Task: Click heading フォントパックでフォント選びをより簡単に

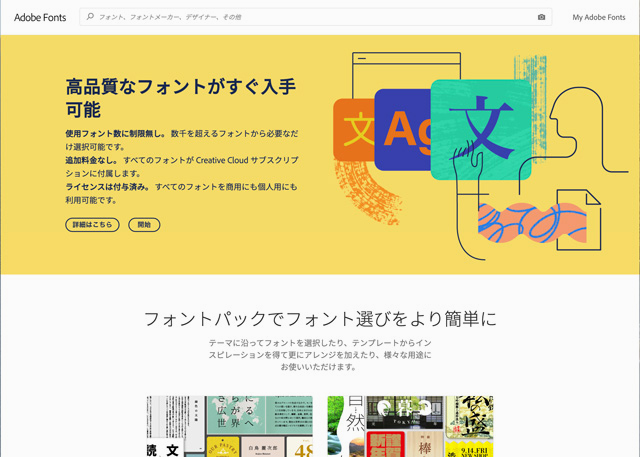Action: pyautogui.click(x=320, y=319)
